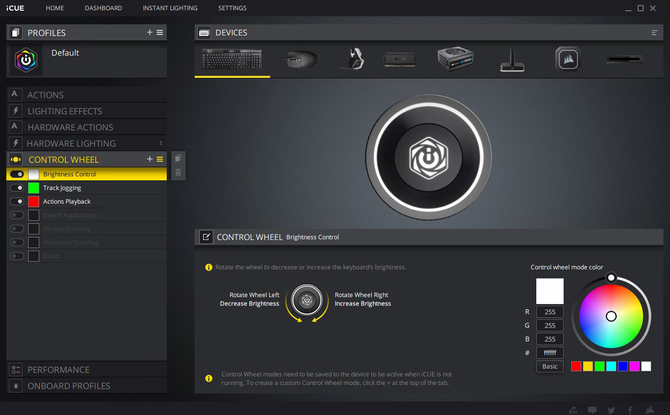Open the Home menu
This screenshot has width=670, height=415.
(55, 8)
